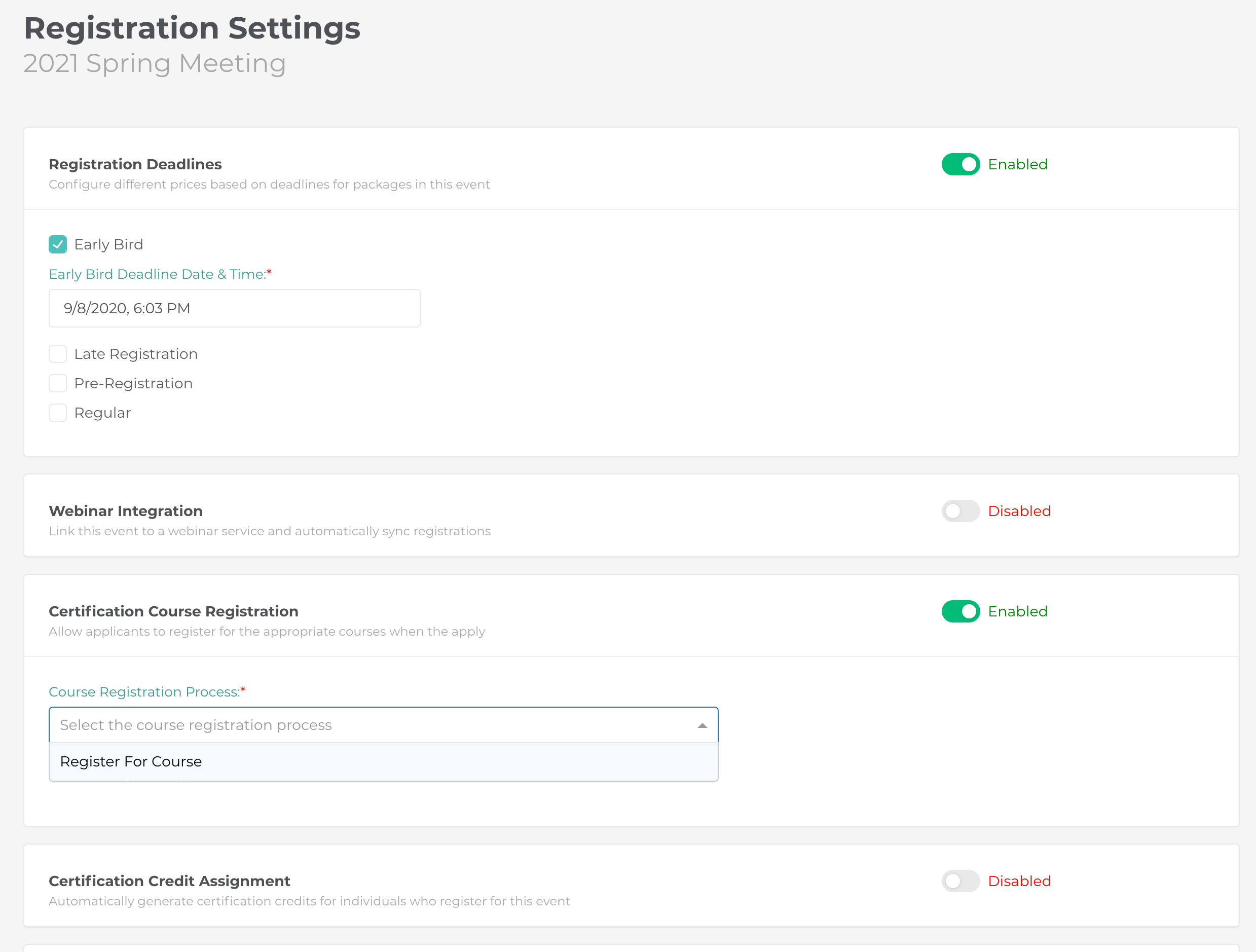
Task: Click the Early Bird Deadline date field
Action: pos(235,308)
